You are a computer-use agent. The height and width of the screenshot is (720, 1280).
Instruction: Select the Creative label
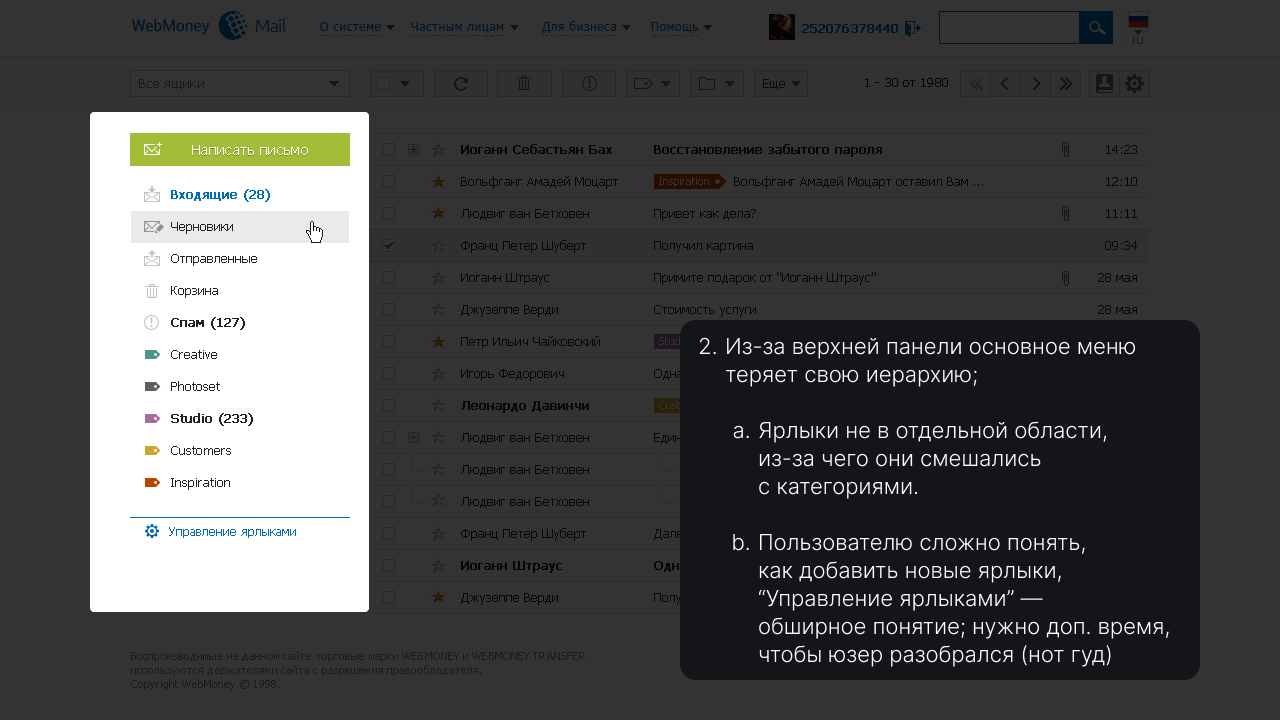240,355
